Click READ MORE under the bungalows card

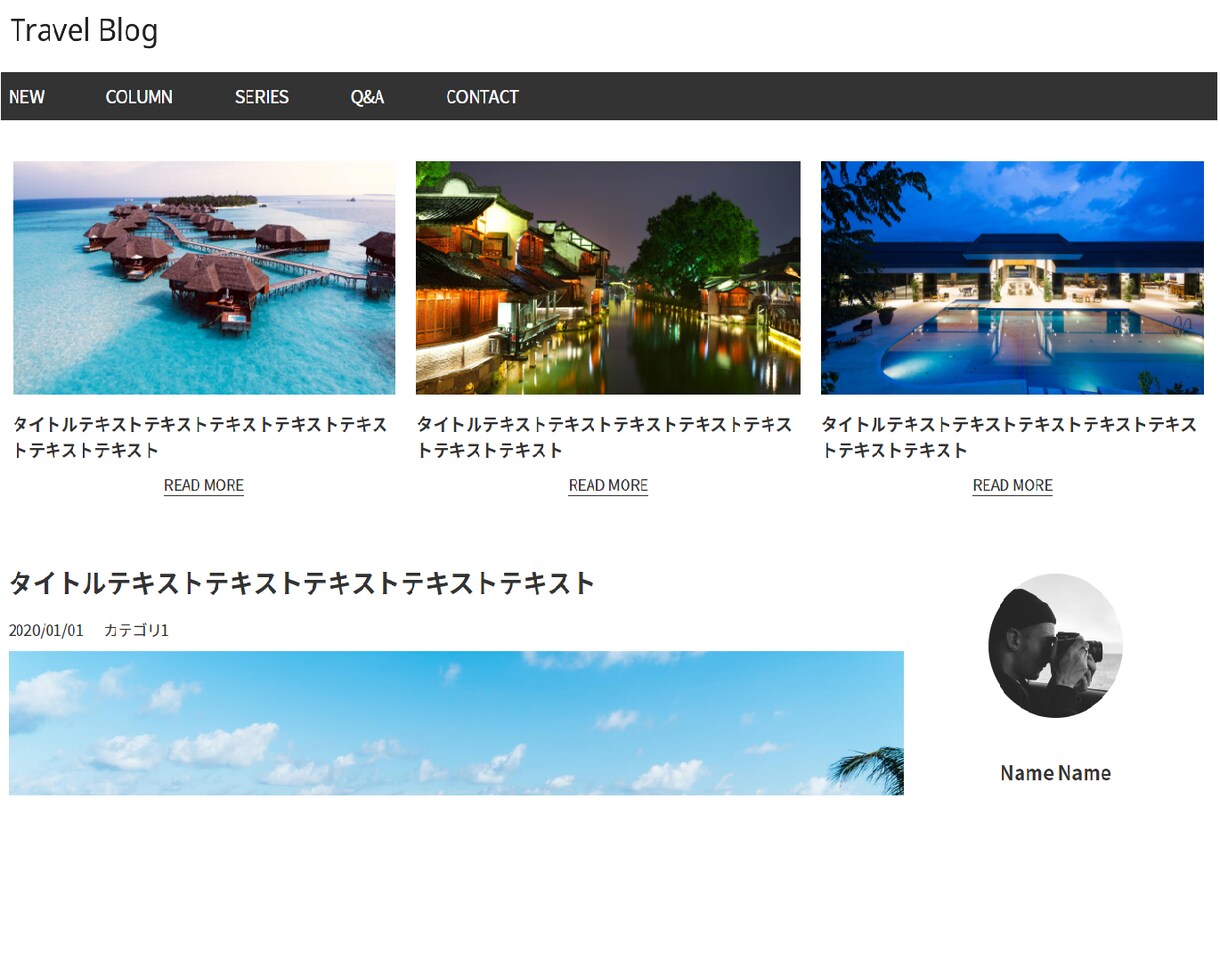(x=204, y=486)
